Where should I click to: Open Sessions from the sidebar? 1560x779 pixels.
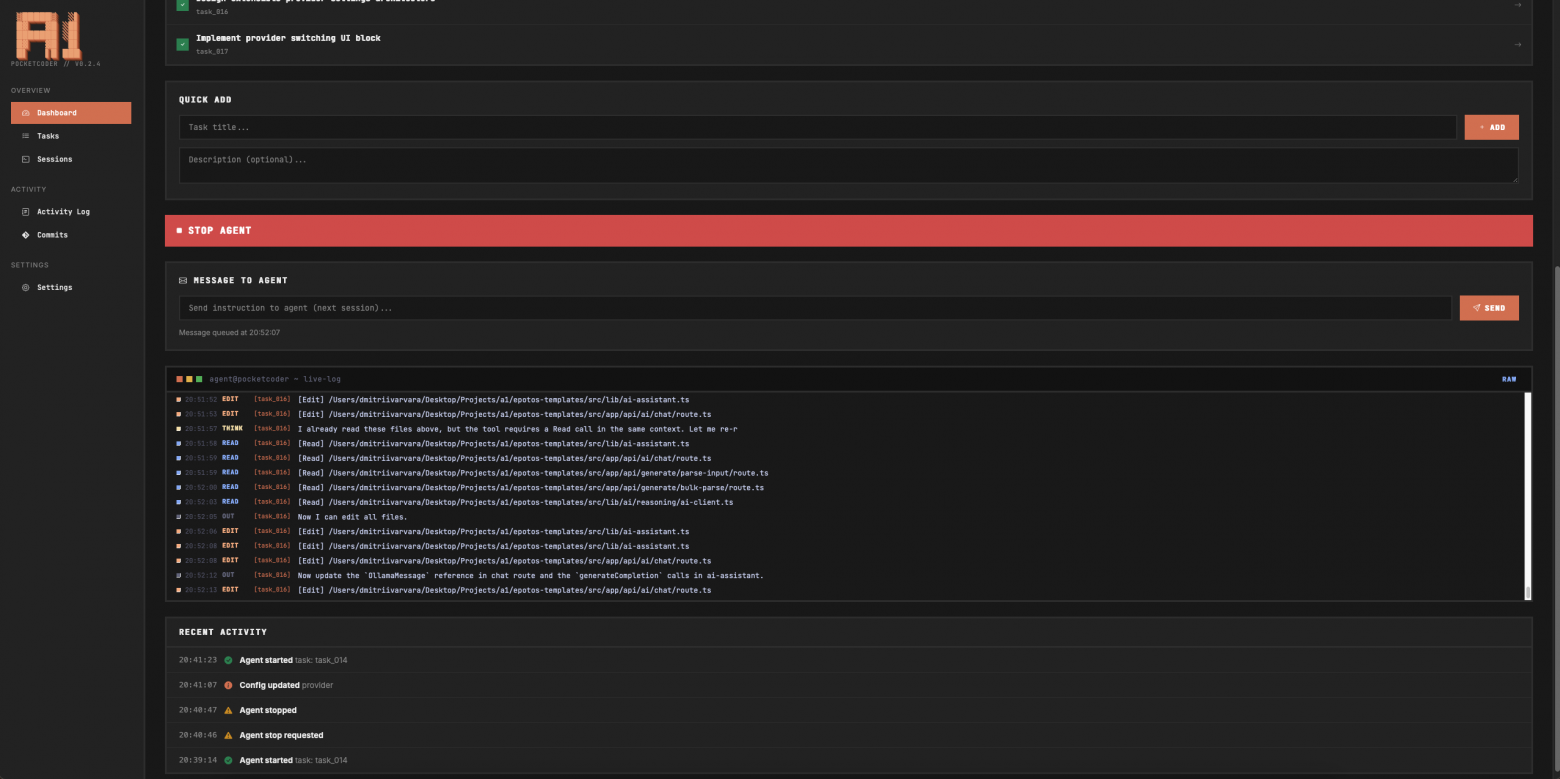pos(71,159)
